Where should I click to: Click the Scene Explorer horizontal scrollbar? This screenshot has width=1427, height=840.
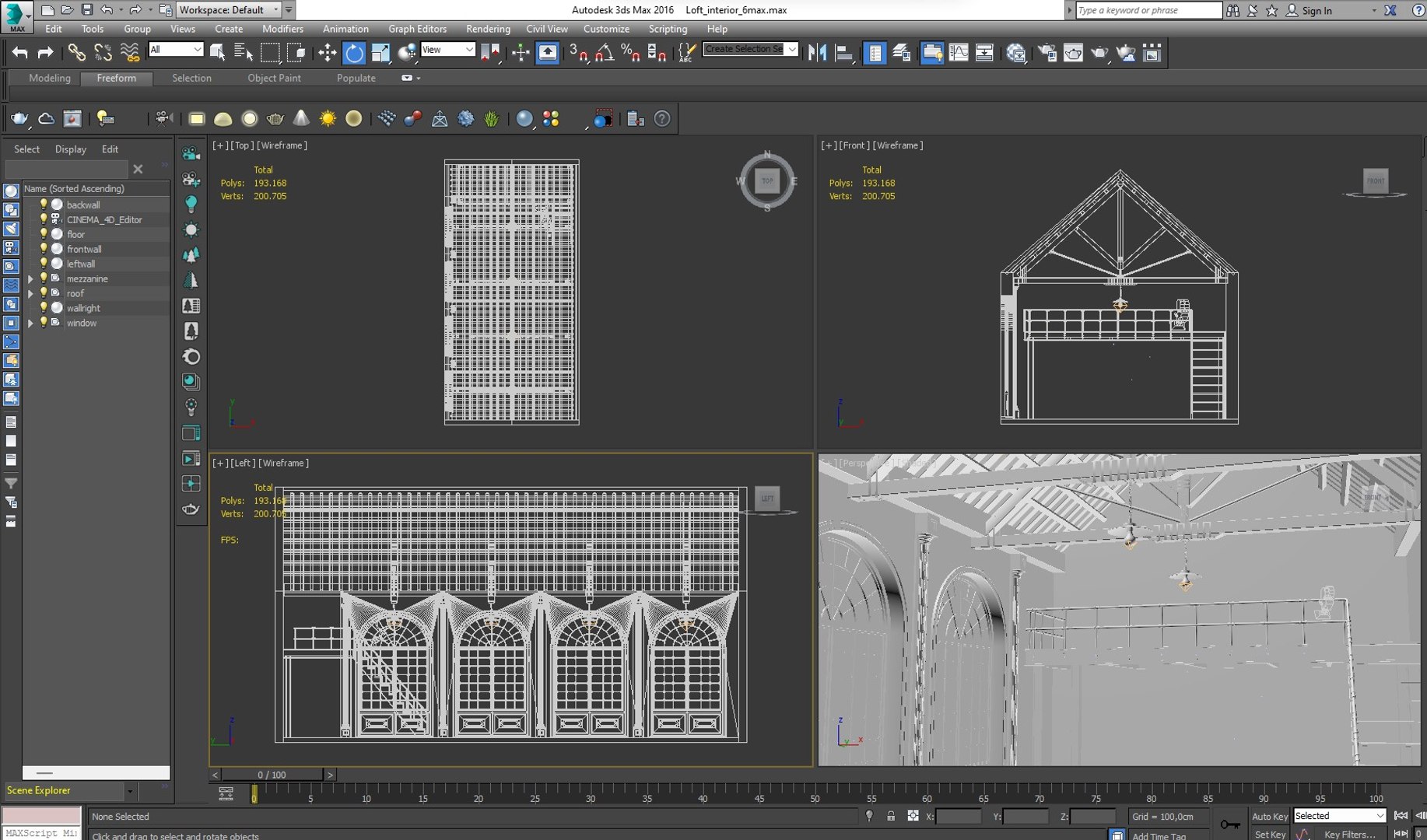(x=96, y=773)
